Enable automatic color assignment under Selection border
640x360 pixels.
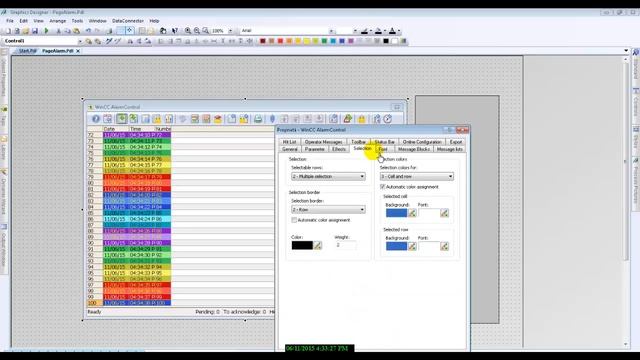294,220
